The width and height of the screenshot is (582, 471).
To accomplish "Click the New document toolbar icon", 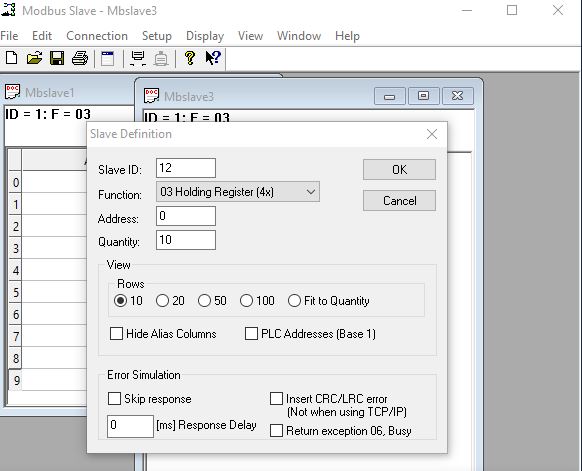I will [x=12, y=58].
